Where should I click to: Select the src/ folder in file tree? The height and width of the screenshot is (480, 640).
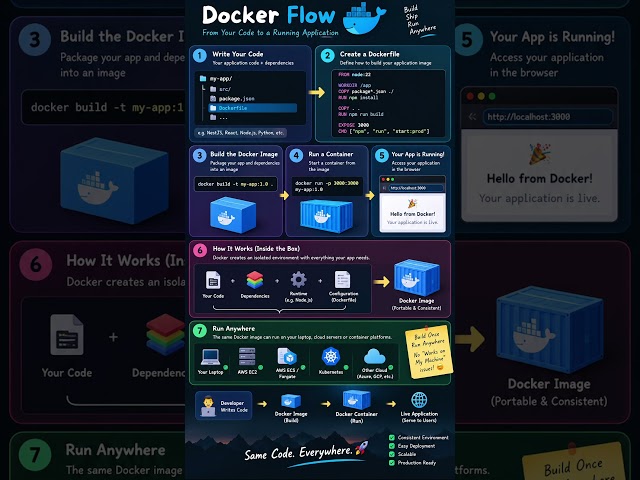pyautogui.click(x=220, y=89)
